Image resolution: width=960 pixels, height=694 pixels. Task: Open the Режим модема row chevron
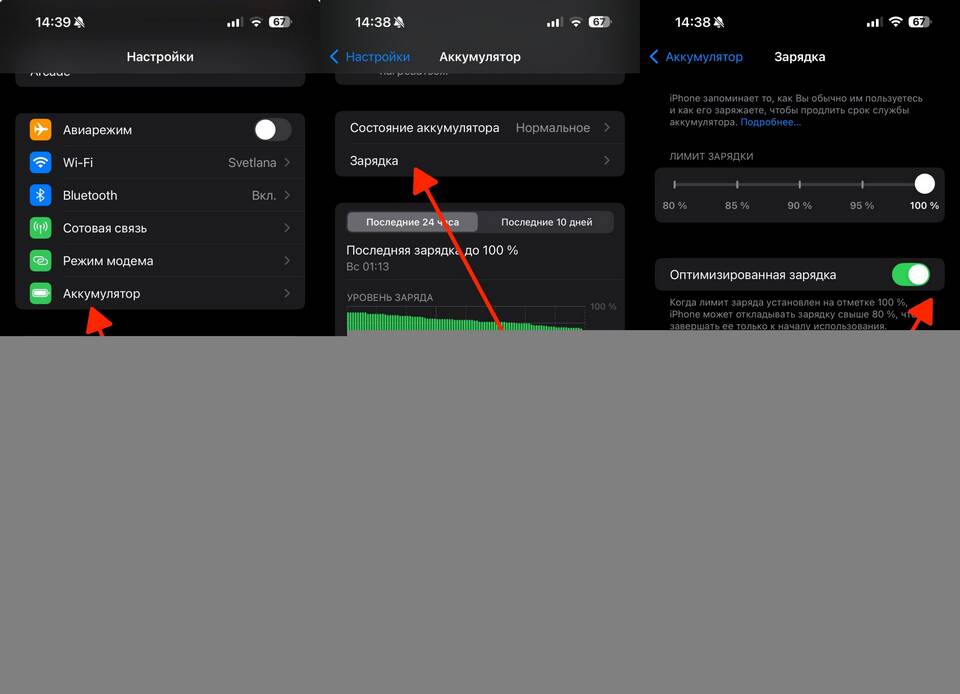[287, 261]
